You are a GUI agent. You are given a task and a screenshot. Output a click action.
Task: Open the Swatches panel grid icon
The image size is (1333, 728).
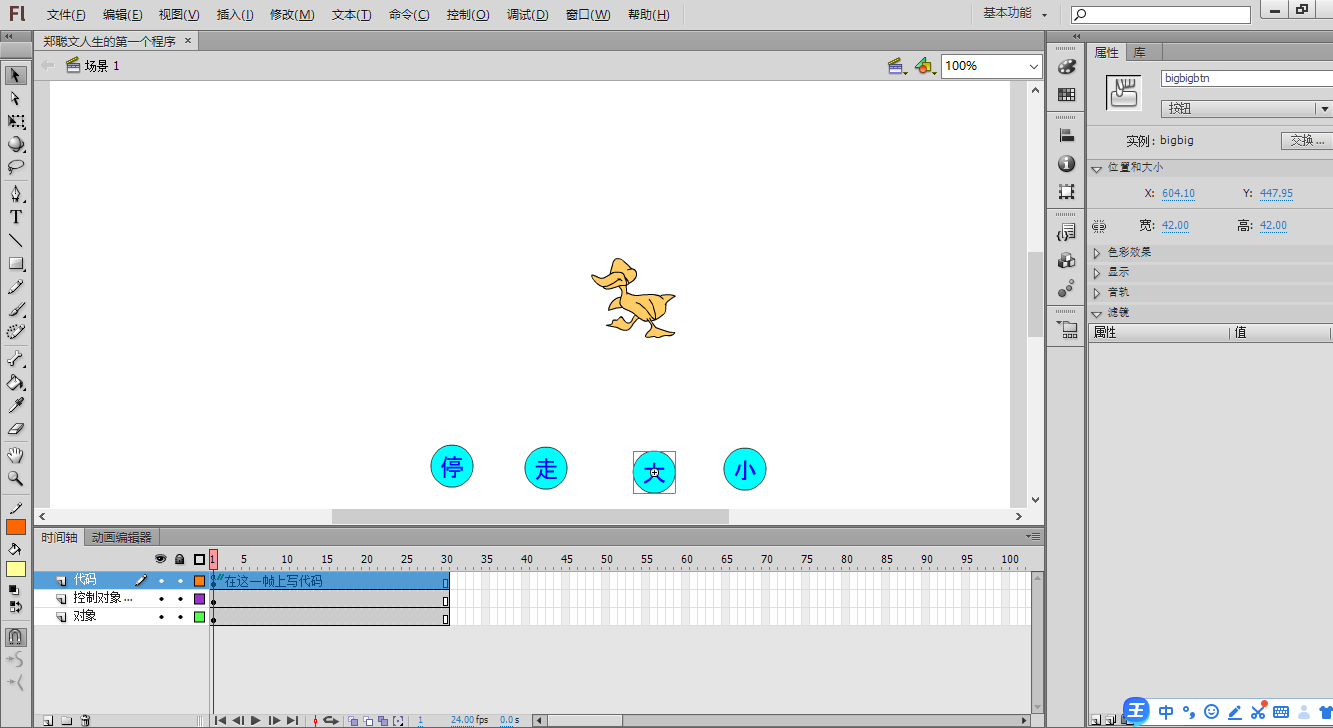click(1067, 95)
